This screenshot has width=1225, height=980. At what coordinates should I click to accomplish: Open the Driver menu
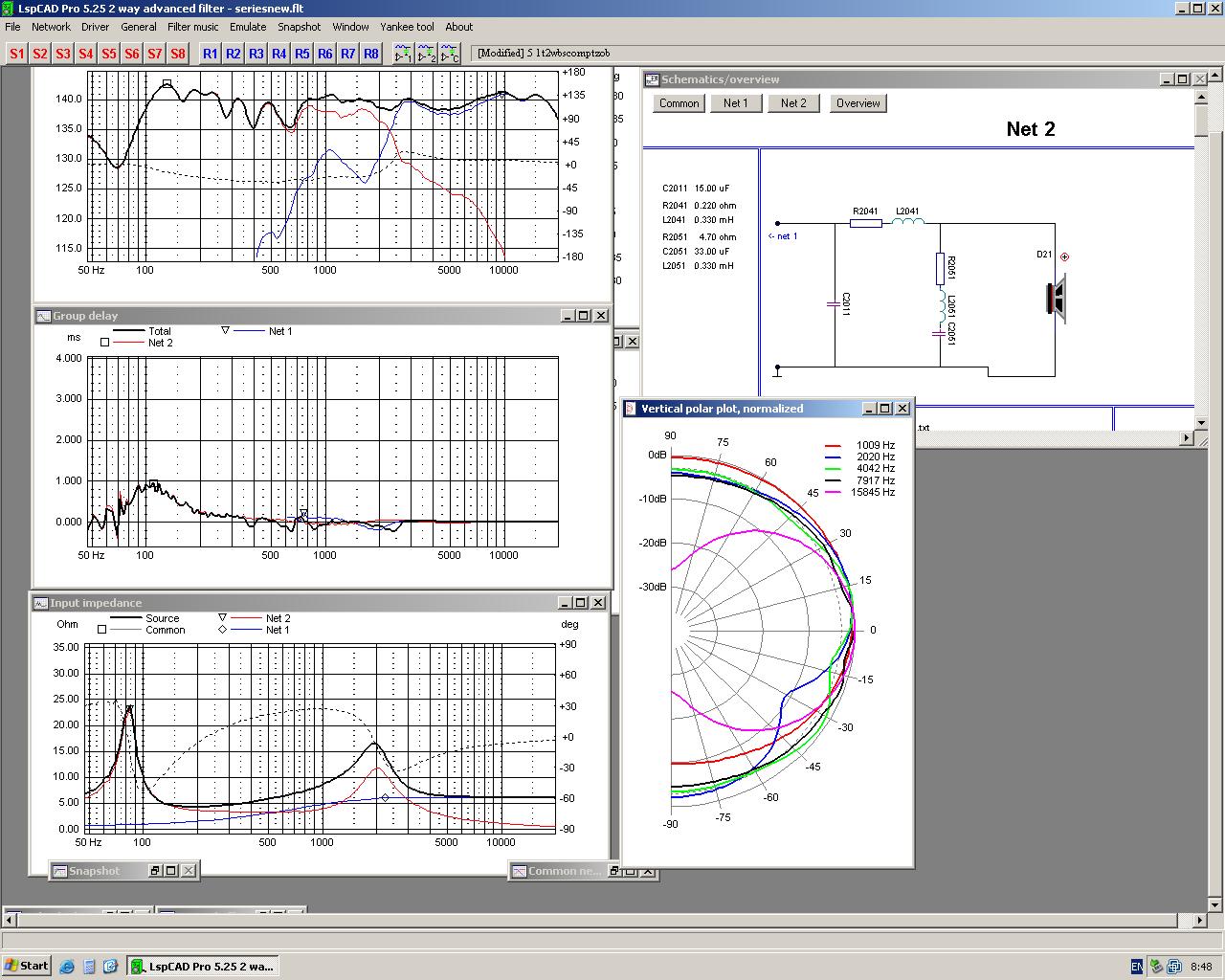pyautogui.click(x=95, y=27)
